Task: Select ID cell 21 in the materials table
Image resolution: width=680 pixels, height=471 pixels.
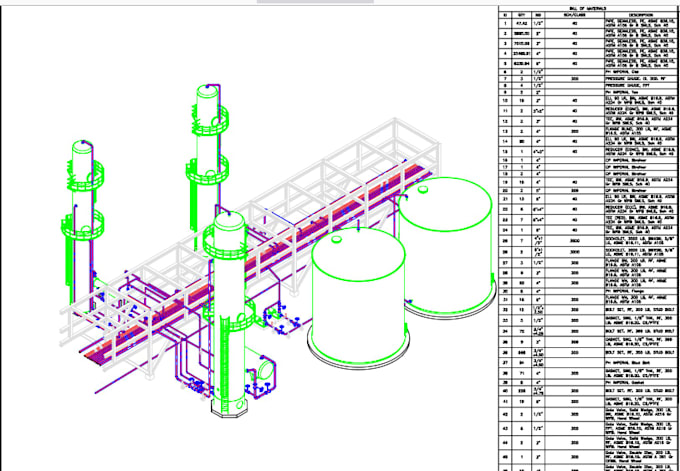Action: (x=504, y=199)
